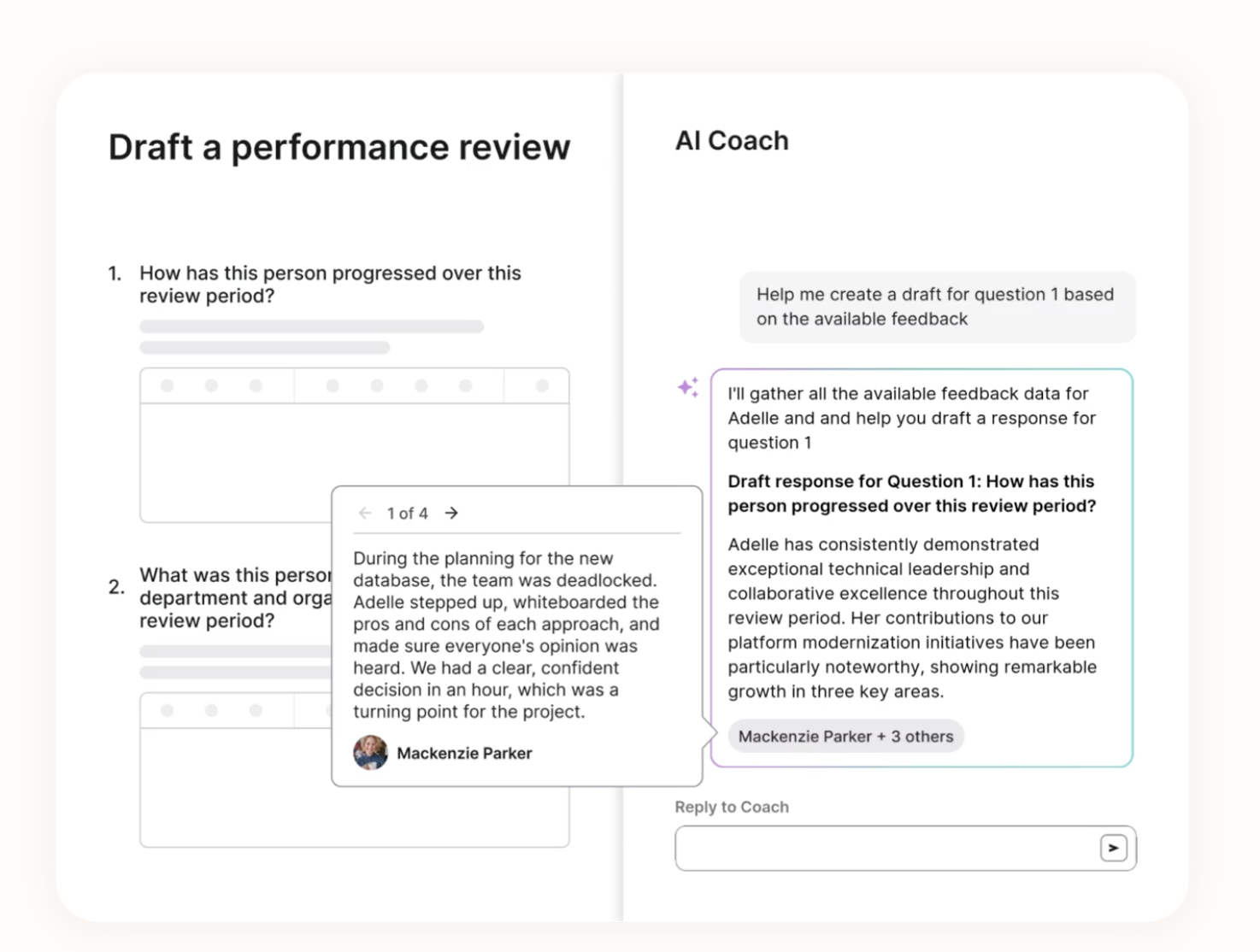This screenshot has width=1260, height=952.
Task: Click the Draft a performance review title
Action: tap(339, 147)
